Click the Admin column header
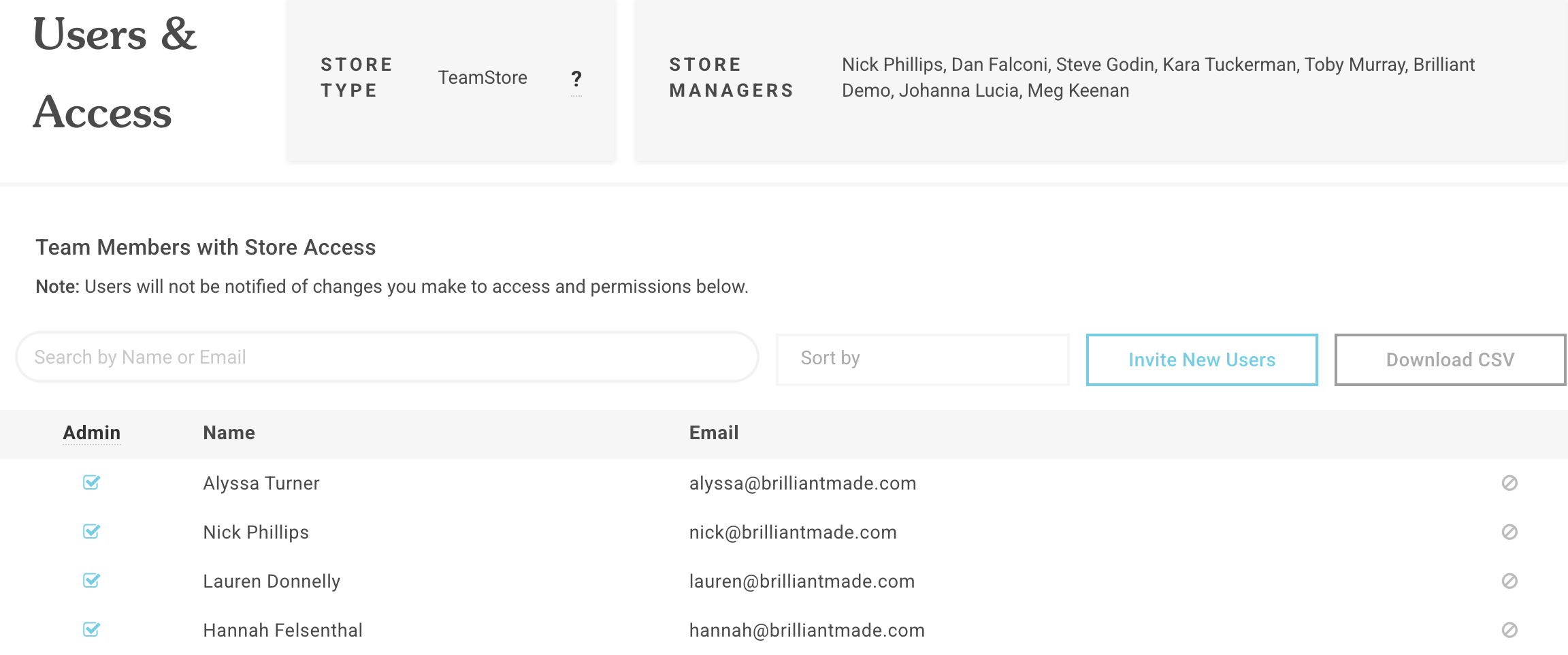 (x=92, y=433)
